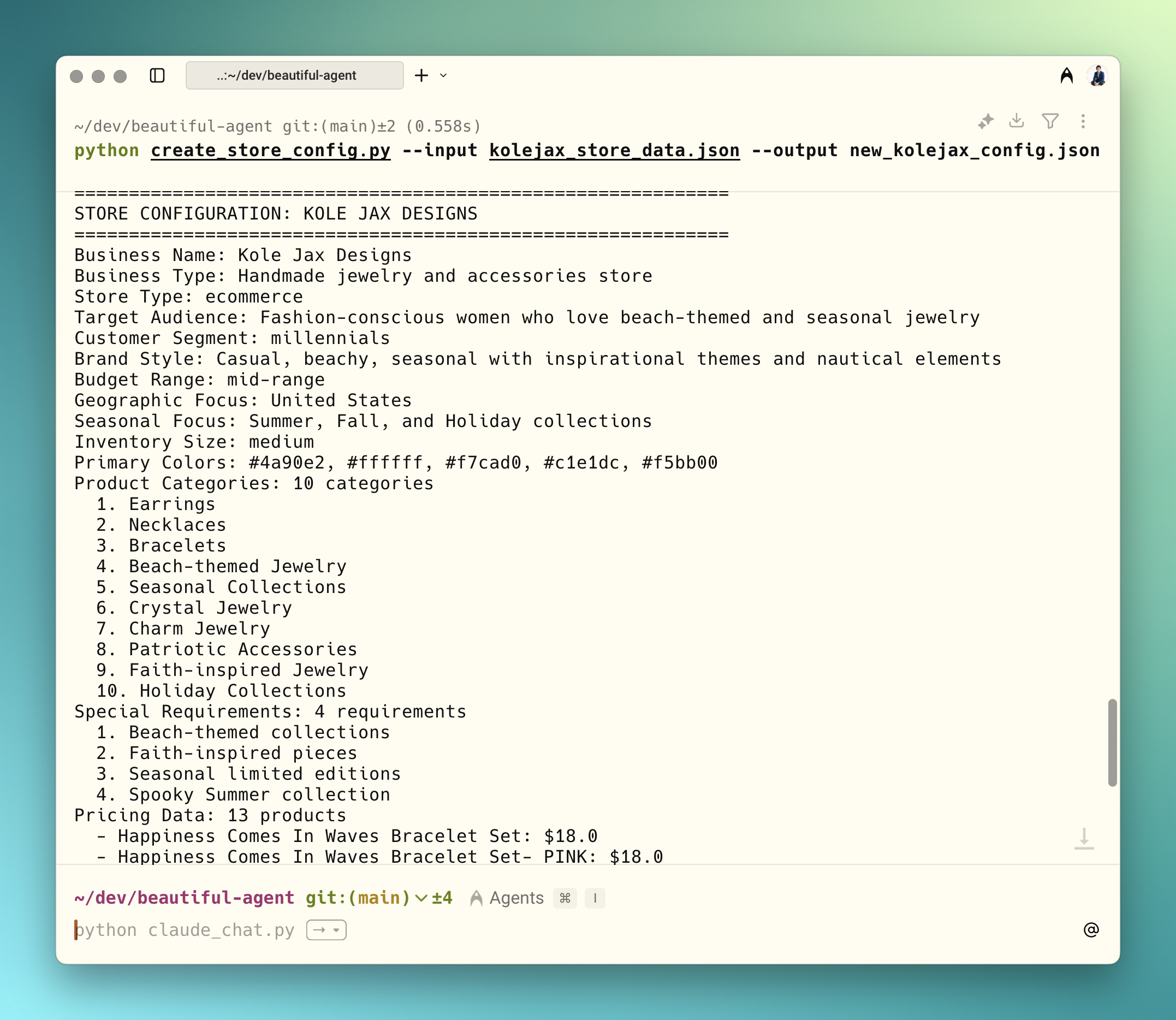The image size is (1176, 1020).
Task: Click the ~/dev/beautiful-agent prompt directory
Action: [x=185, y=898]
